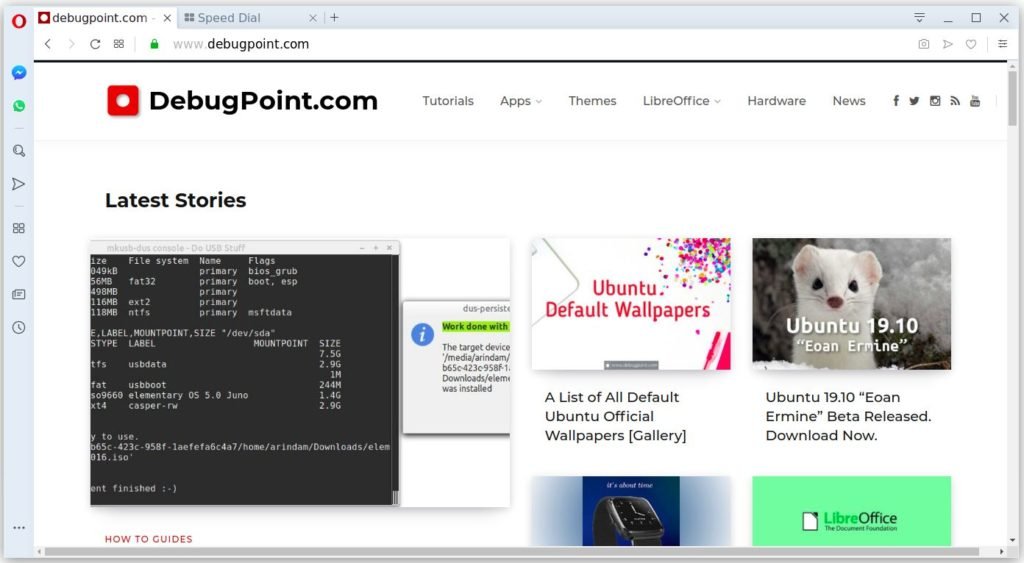Image resolution: width=1024 pixels, height=563 pixels.
Task: Open the Tutorials menu item
Action: (x=447, y=101)
